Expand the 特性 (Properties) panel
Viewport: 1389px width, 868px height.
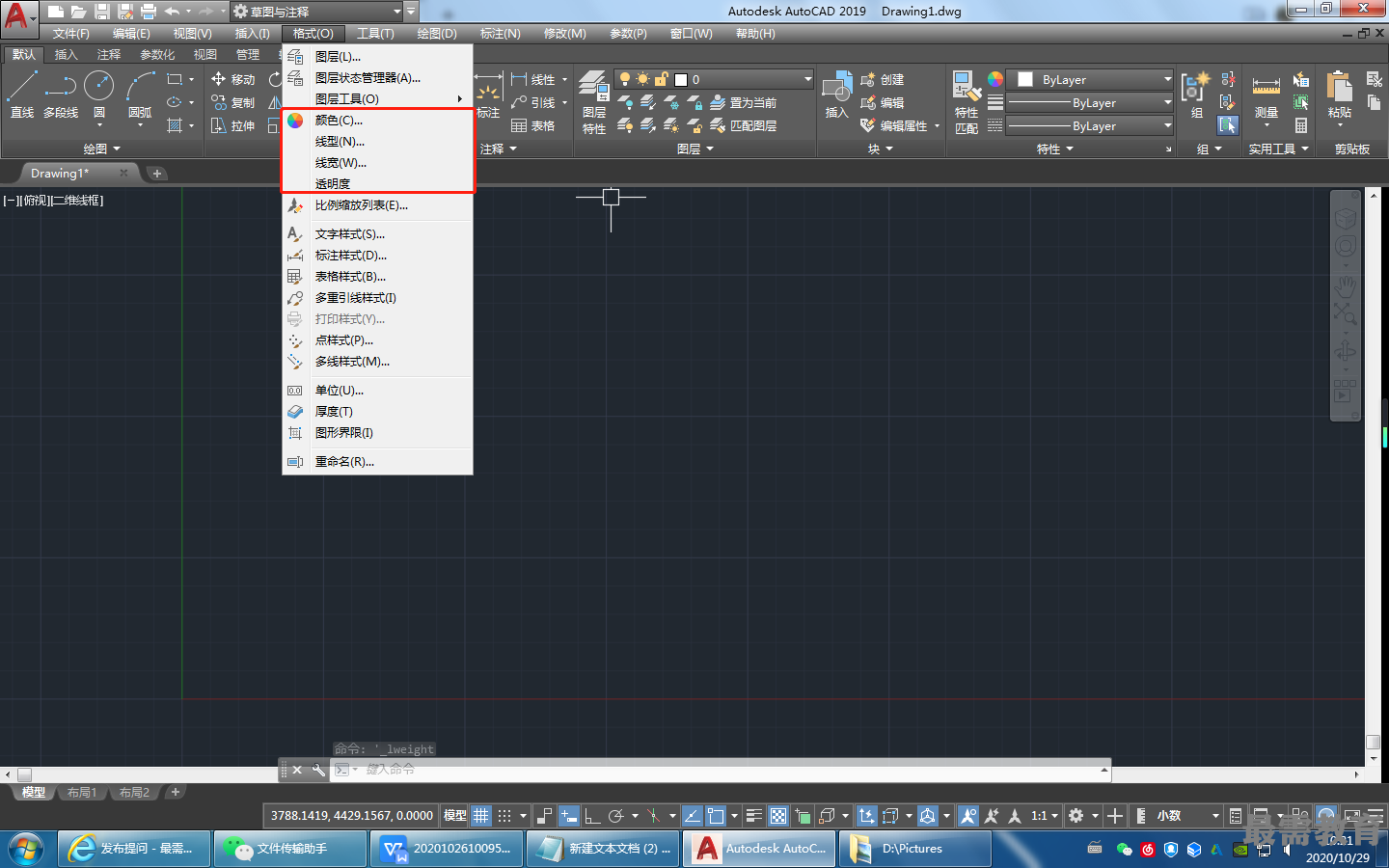coord(1054,149)
